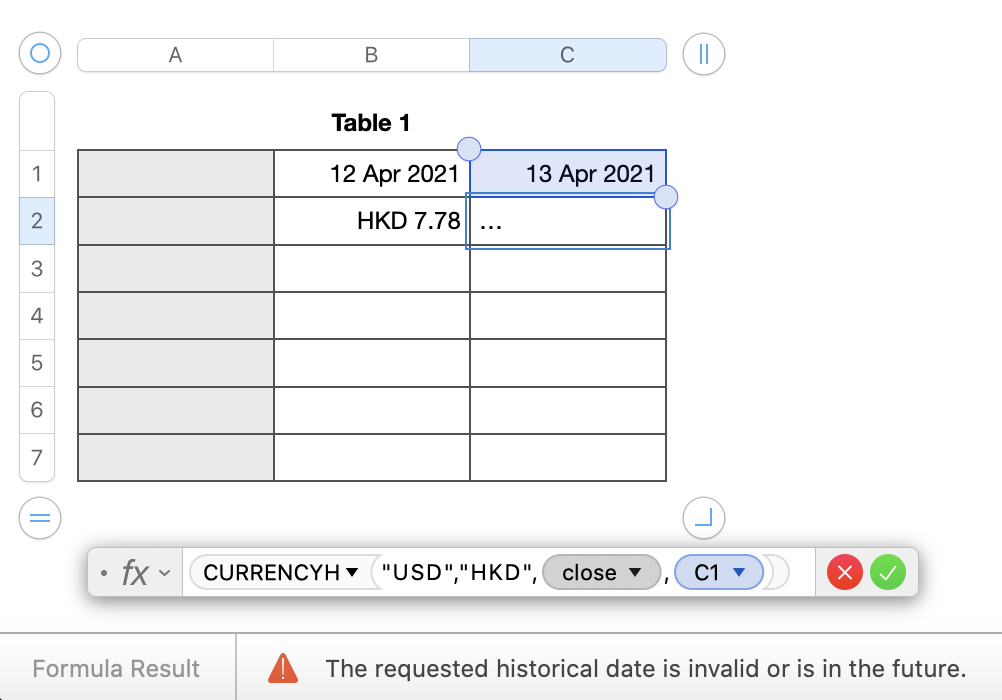Click the red warning triangle icon
Image resolution: width=1002 pixels, height=700 pixels.
click(x=283, y=668)
